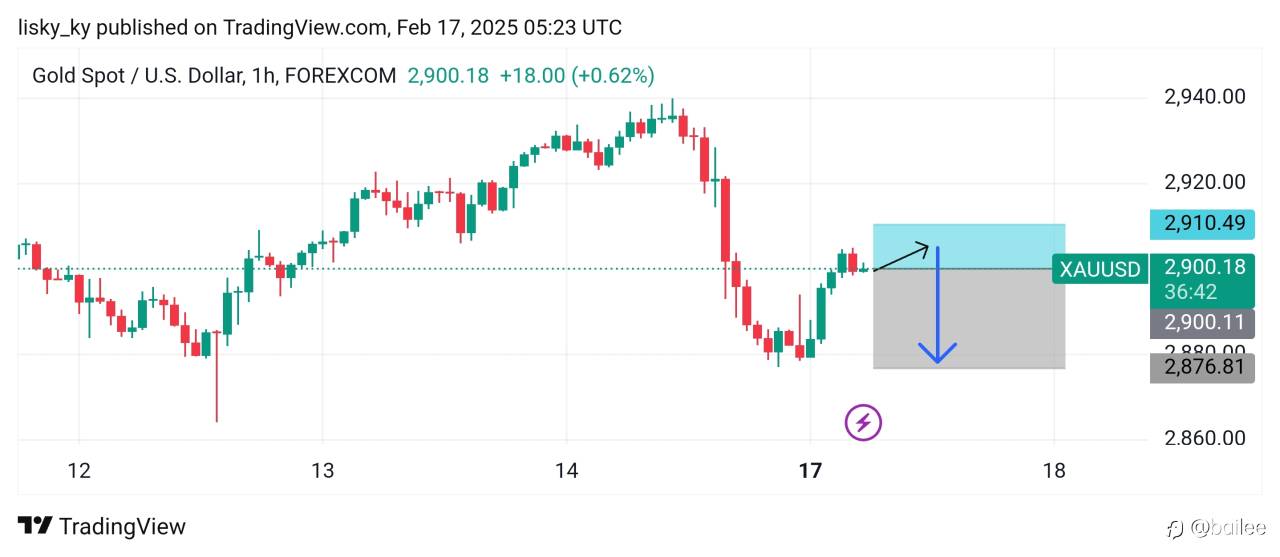Click 2,940.00 on the price axis
1280x557 pixels.
(x=1204, y=97)
